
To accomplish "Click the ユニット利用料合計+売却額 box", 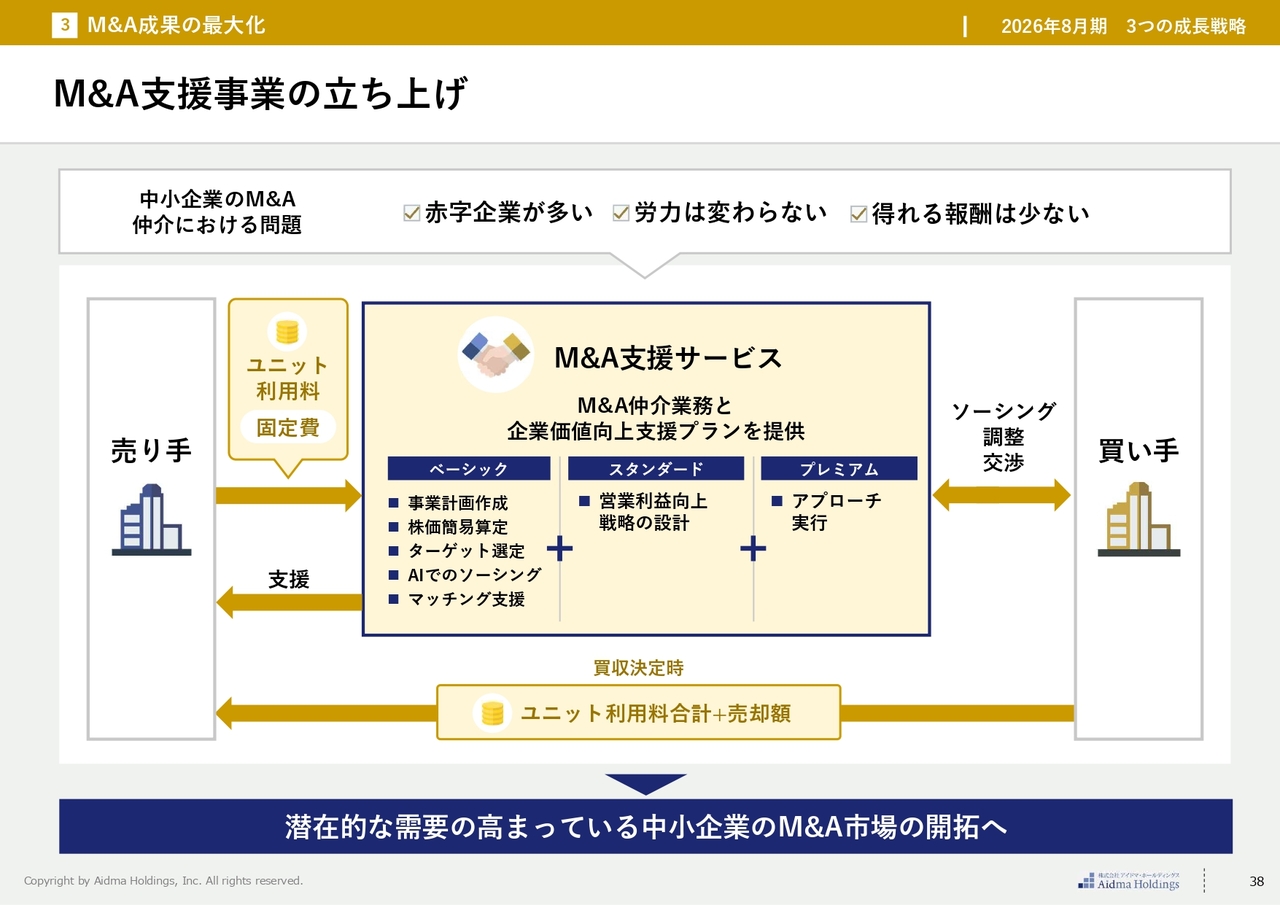I will pos(638,713).
